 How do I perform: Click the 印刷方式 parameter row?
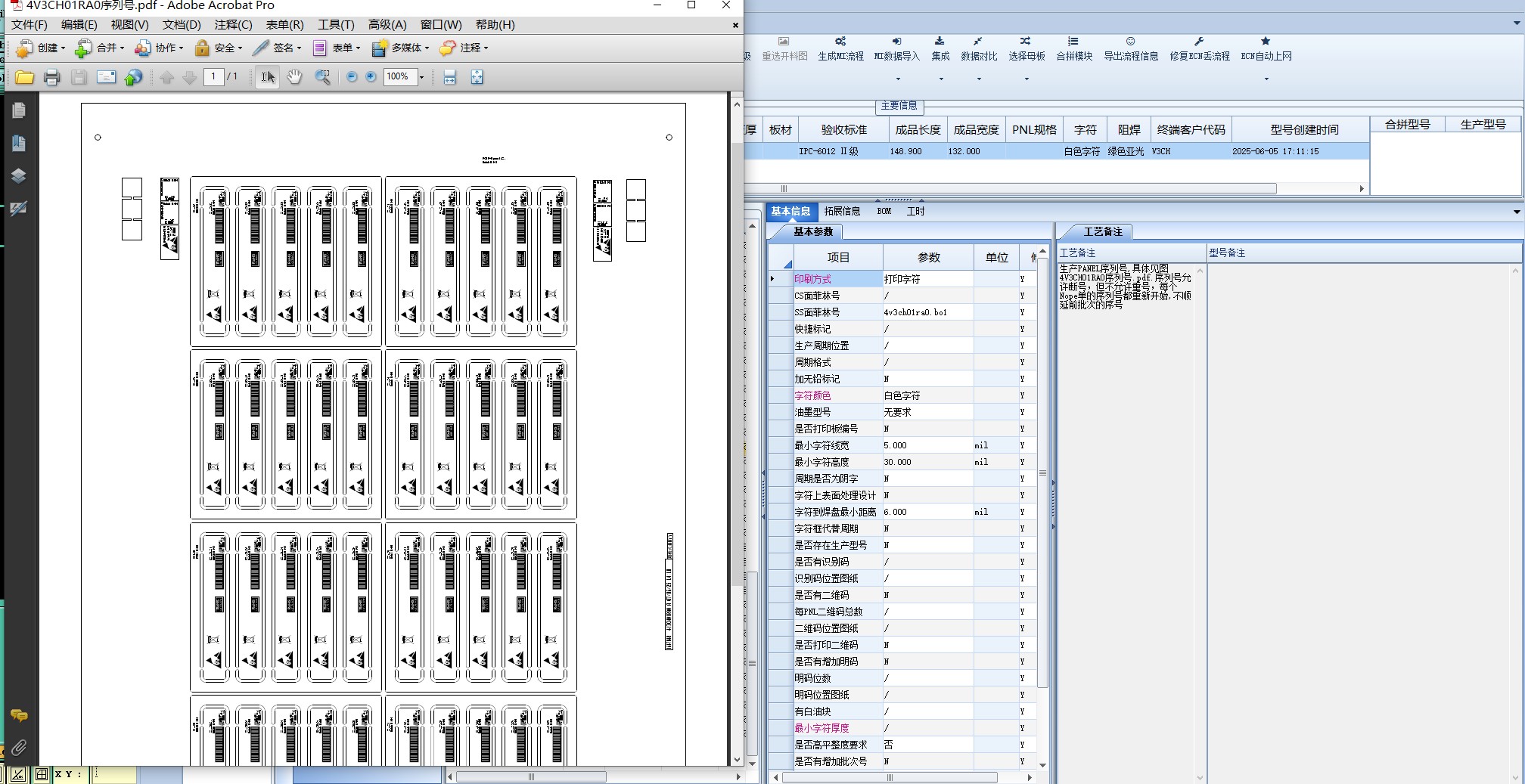[x=903, y=279]
